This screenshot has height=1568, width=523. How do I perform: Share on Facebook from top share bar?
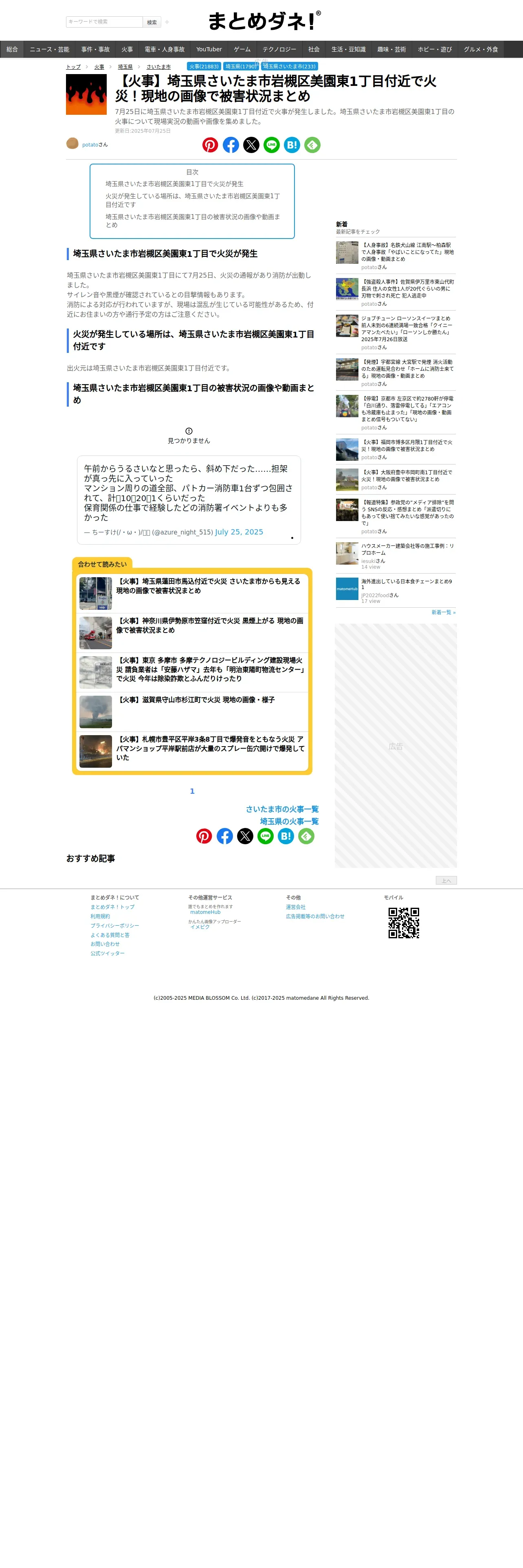click(x=231, y=145)
